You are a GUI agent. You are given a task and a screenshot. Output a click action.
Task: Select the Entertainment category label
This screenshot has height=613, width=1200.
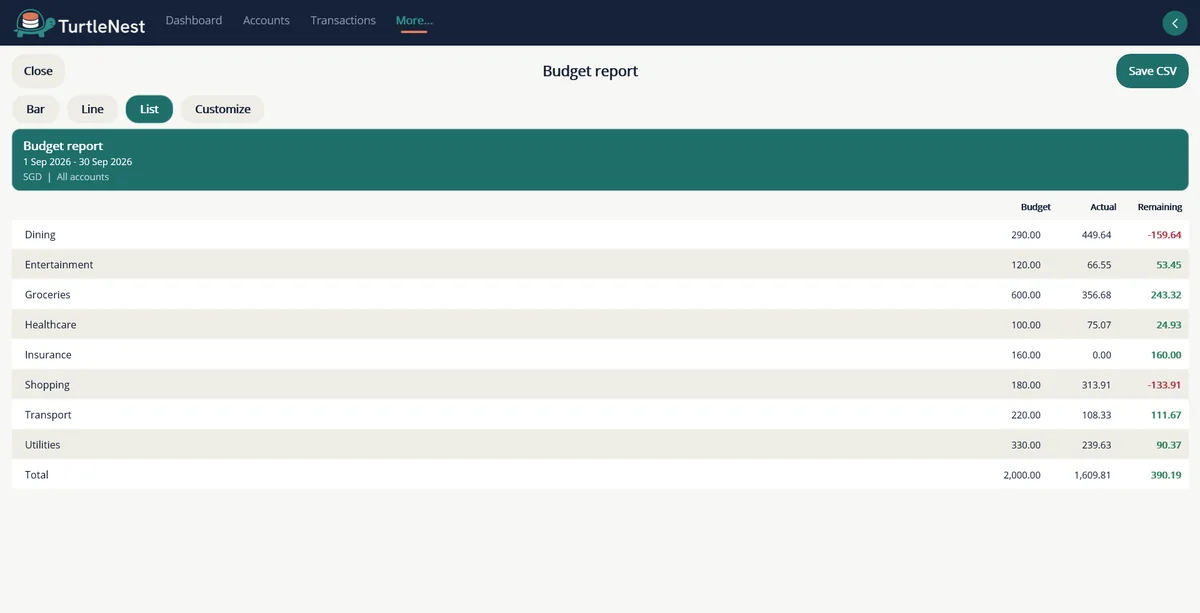[59, 265]
